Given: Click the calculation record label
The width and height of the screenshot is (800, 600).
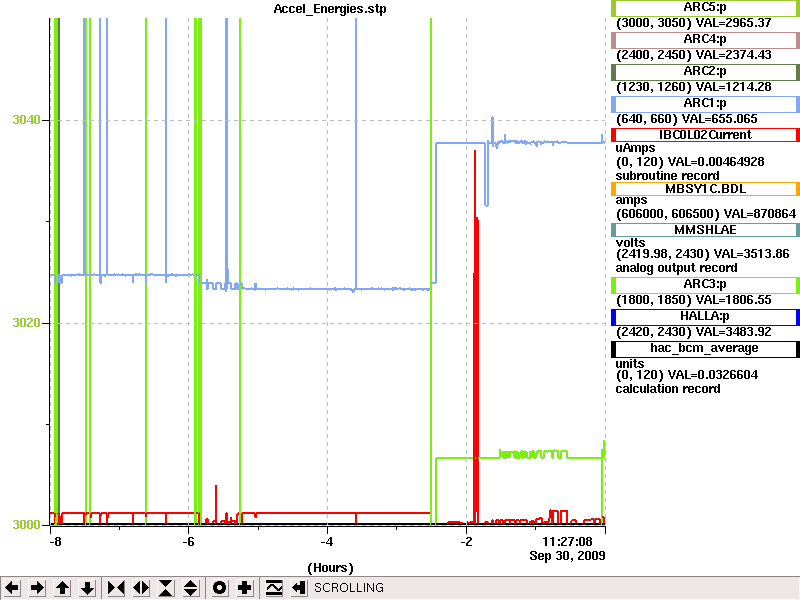Looking at the screenshot, I should 668,389.
